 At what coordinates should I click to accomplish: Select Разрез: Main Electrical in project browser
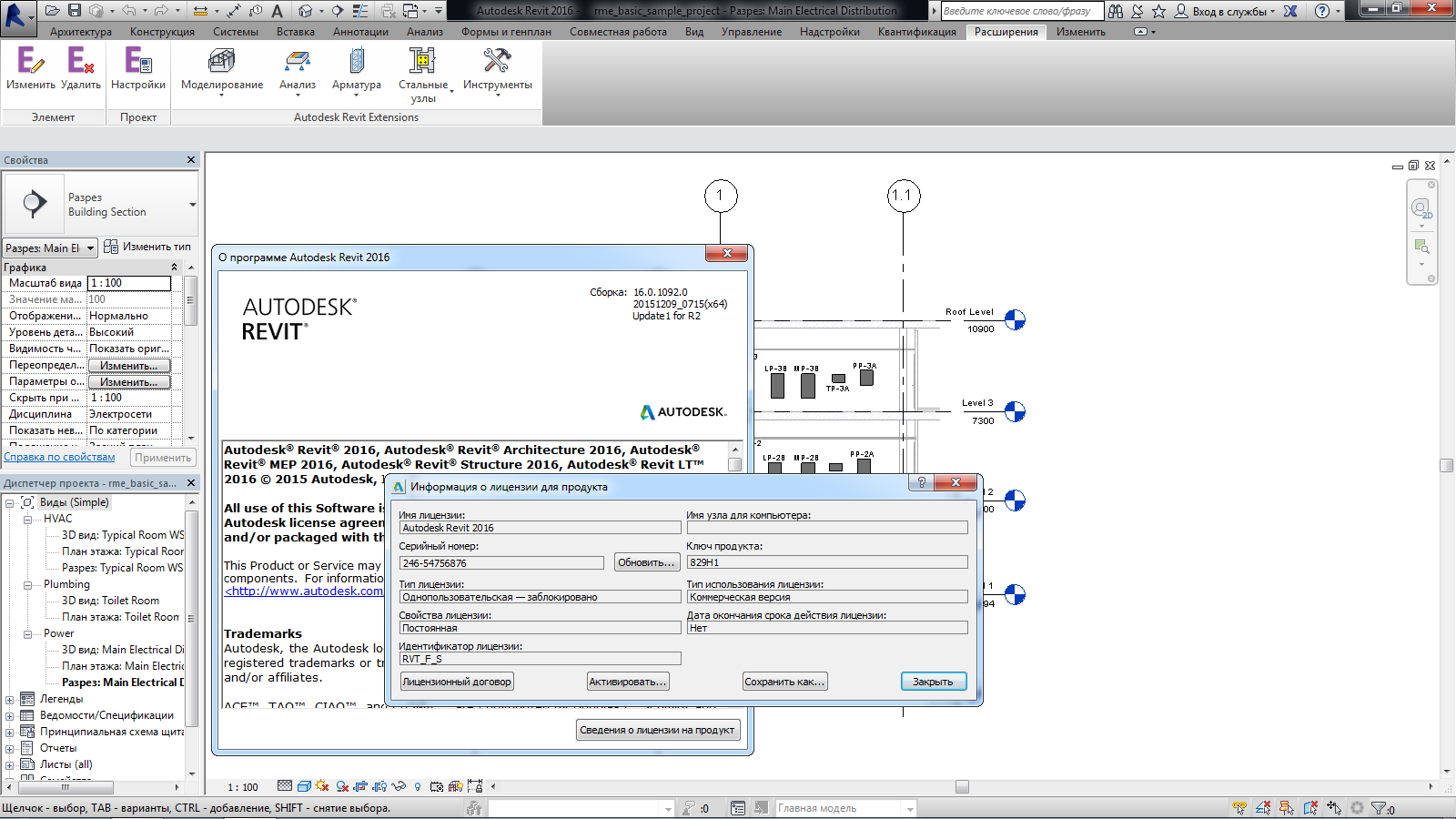[122, 682]
